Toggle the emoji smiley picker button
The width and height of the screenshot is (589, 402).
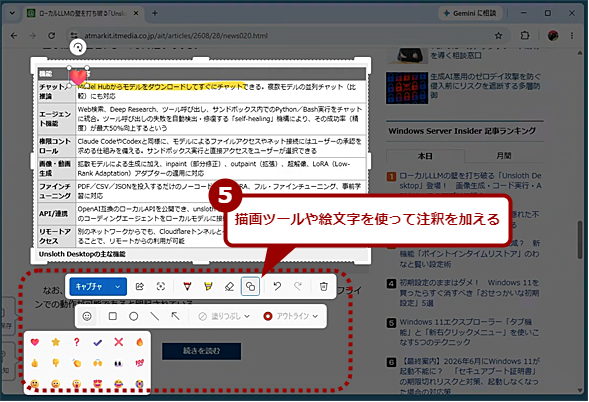click(x=87, y=316)
